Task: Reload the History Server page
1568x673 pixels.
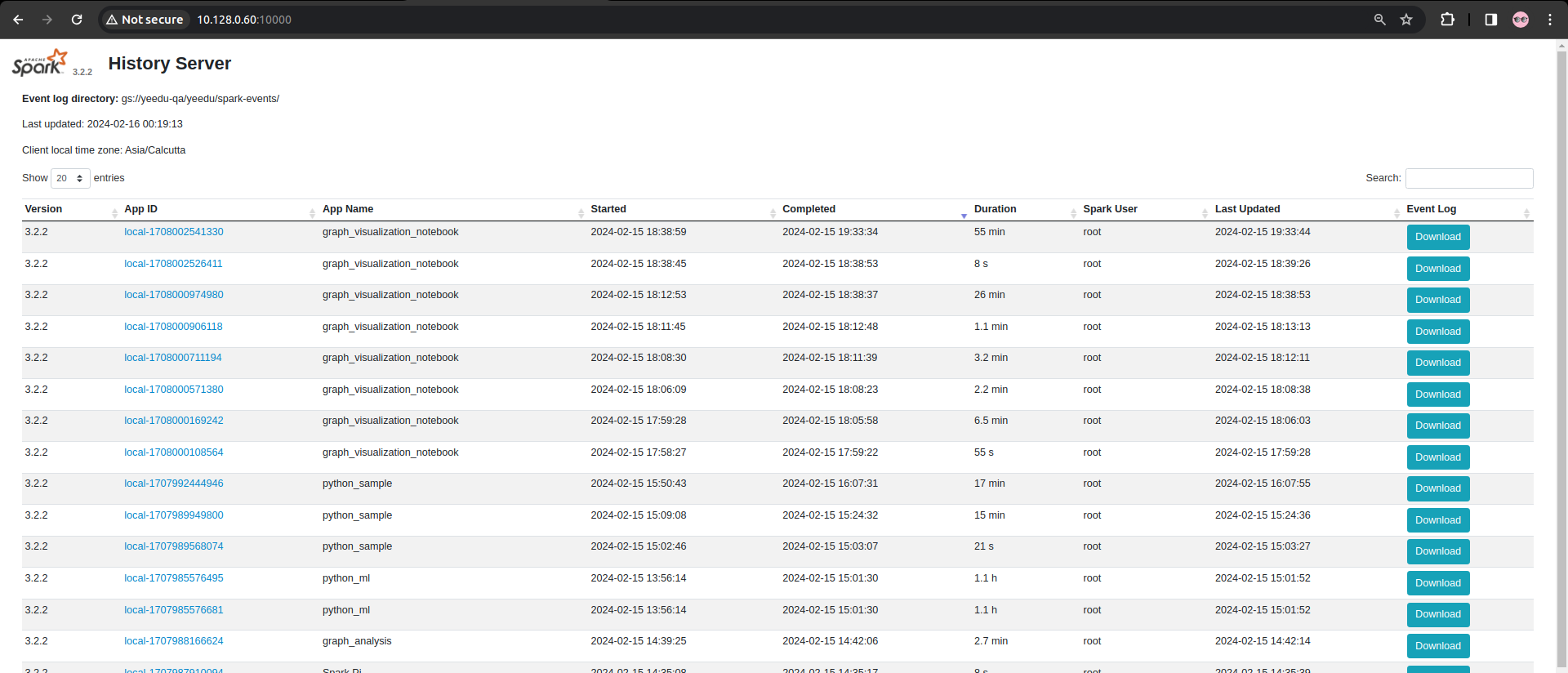Action: pyautogui.click(x=77, y=20)
